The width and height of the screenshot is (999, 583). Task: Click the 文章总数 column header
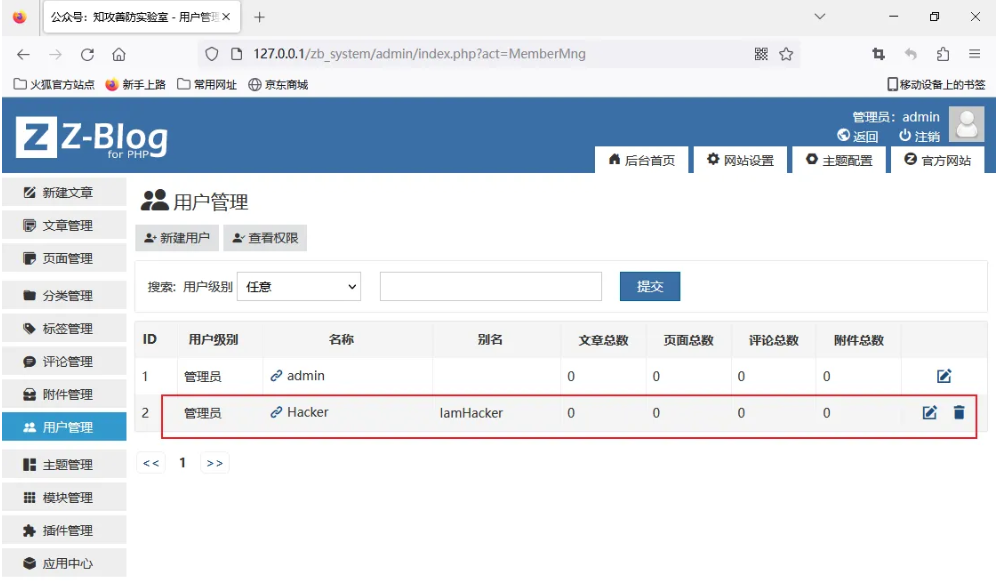click(x=603, y=340)
